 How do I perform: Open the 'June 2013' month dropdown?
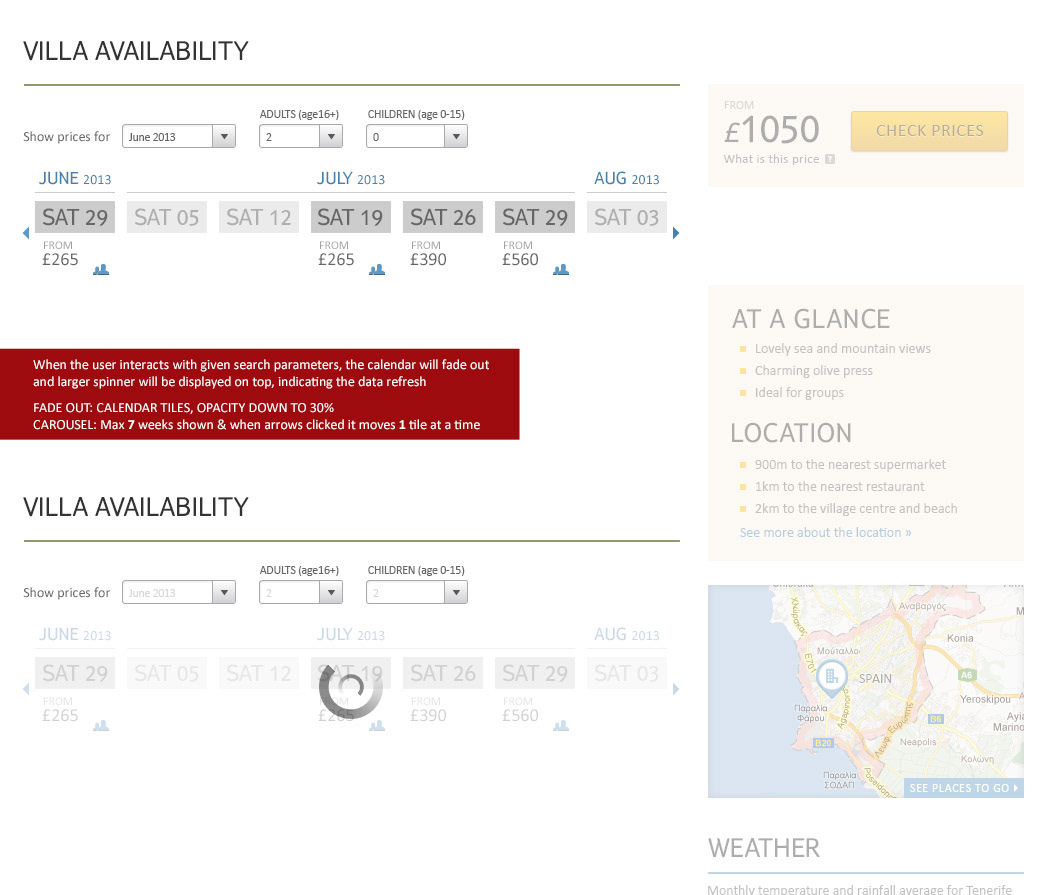(x=179, y=137)
